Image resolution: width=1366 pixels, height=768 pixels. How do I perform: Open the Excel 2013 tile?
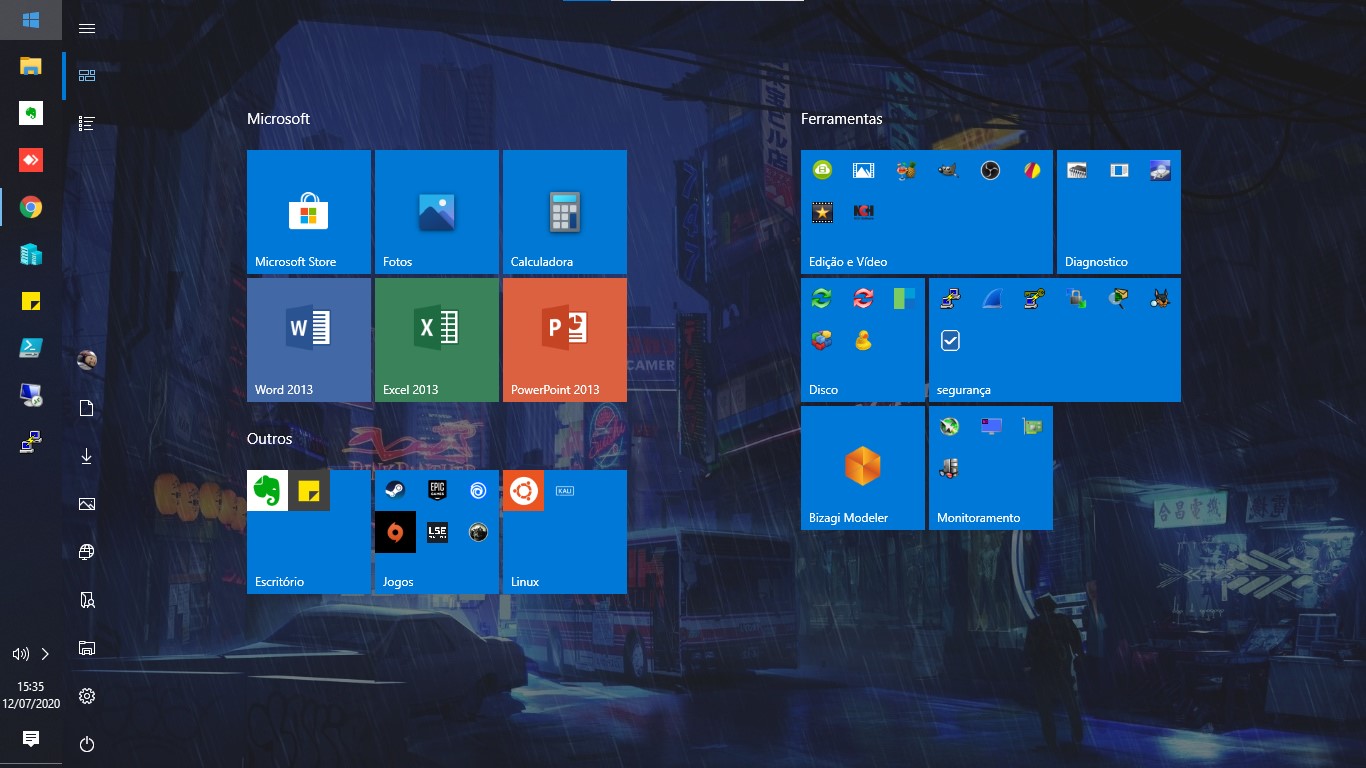(436, 340)
